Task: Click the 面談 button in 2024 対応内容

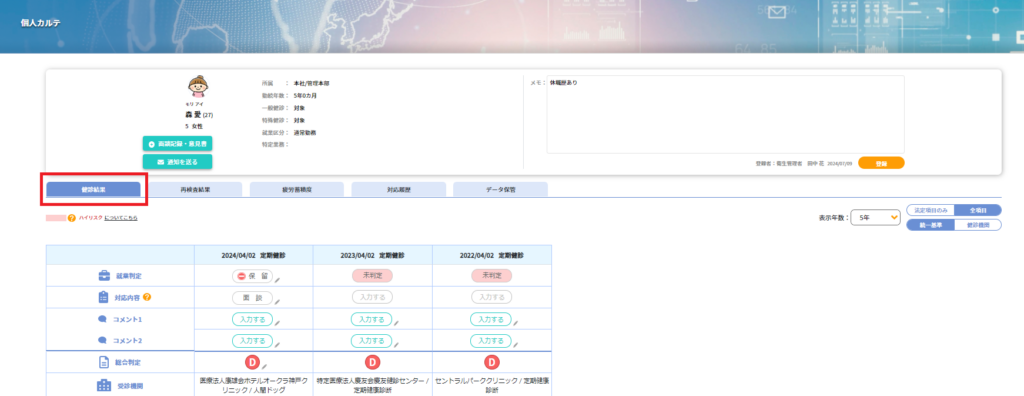Action: (x=253, y=297)
